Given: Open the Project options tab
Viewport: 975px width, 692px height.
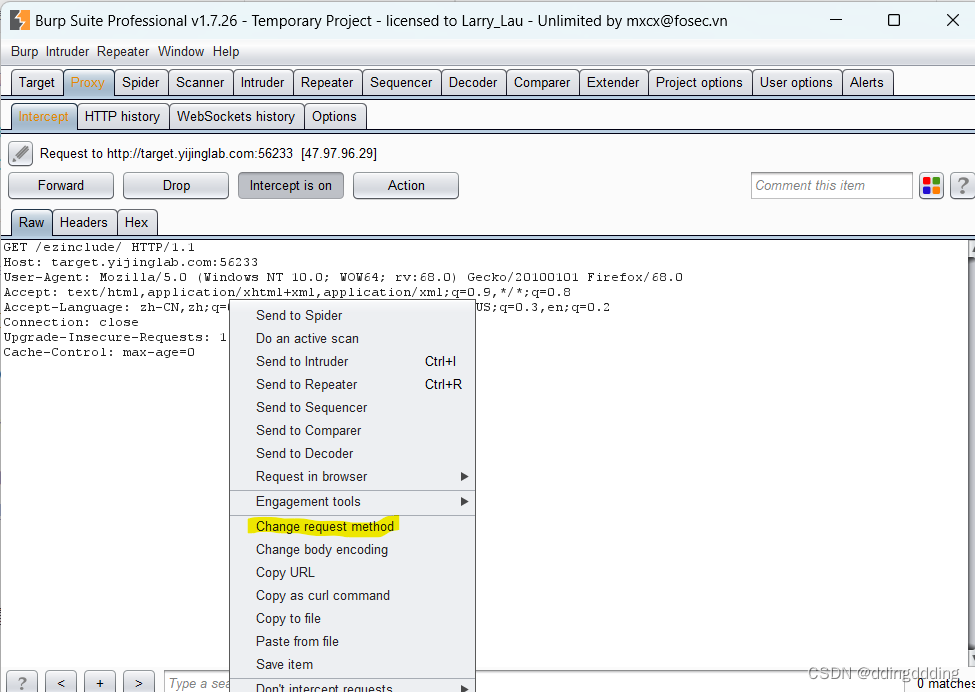Looking at the screenshot, I should tap(700, 83).
